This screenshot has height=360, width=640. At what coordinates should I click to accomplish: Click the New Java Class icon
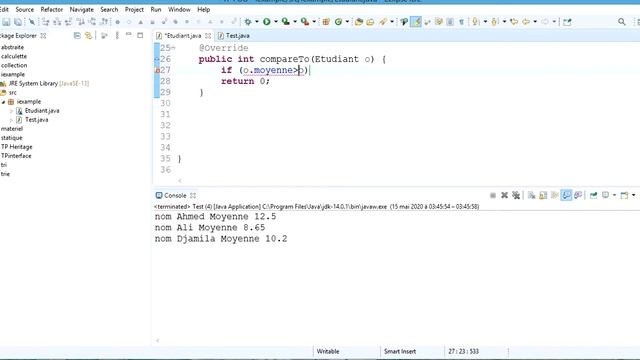338,22
